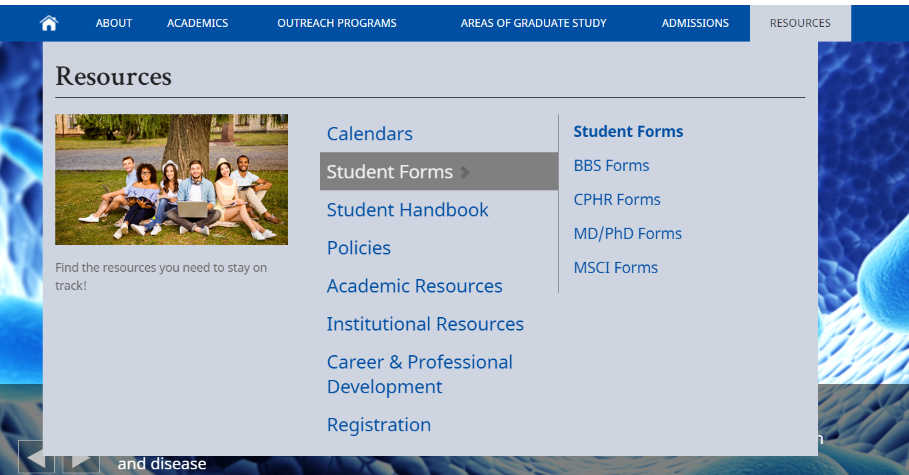Click the home icon in navigation bar

point(48,23)
